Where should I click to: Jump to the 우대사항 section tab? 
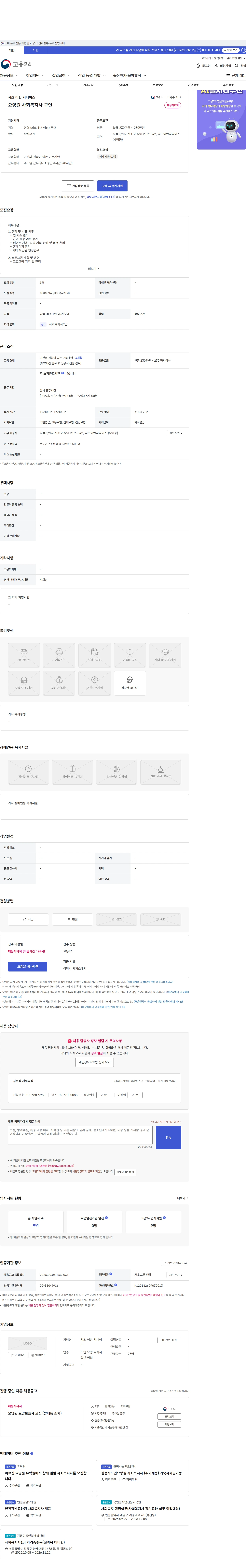[x=88, y=85]
